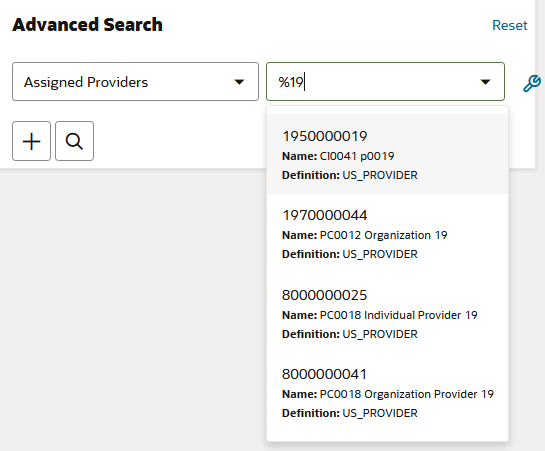The height and width of the screenshot is (451, 545).
Task: Click name 'PC0018 Individual Provider 19'
Action: pyautogui.click(x=398, y=315)
